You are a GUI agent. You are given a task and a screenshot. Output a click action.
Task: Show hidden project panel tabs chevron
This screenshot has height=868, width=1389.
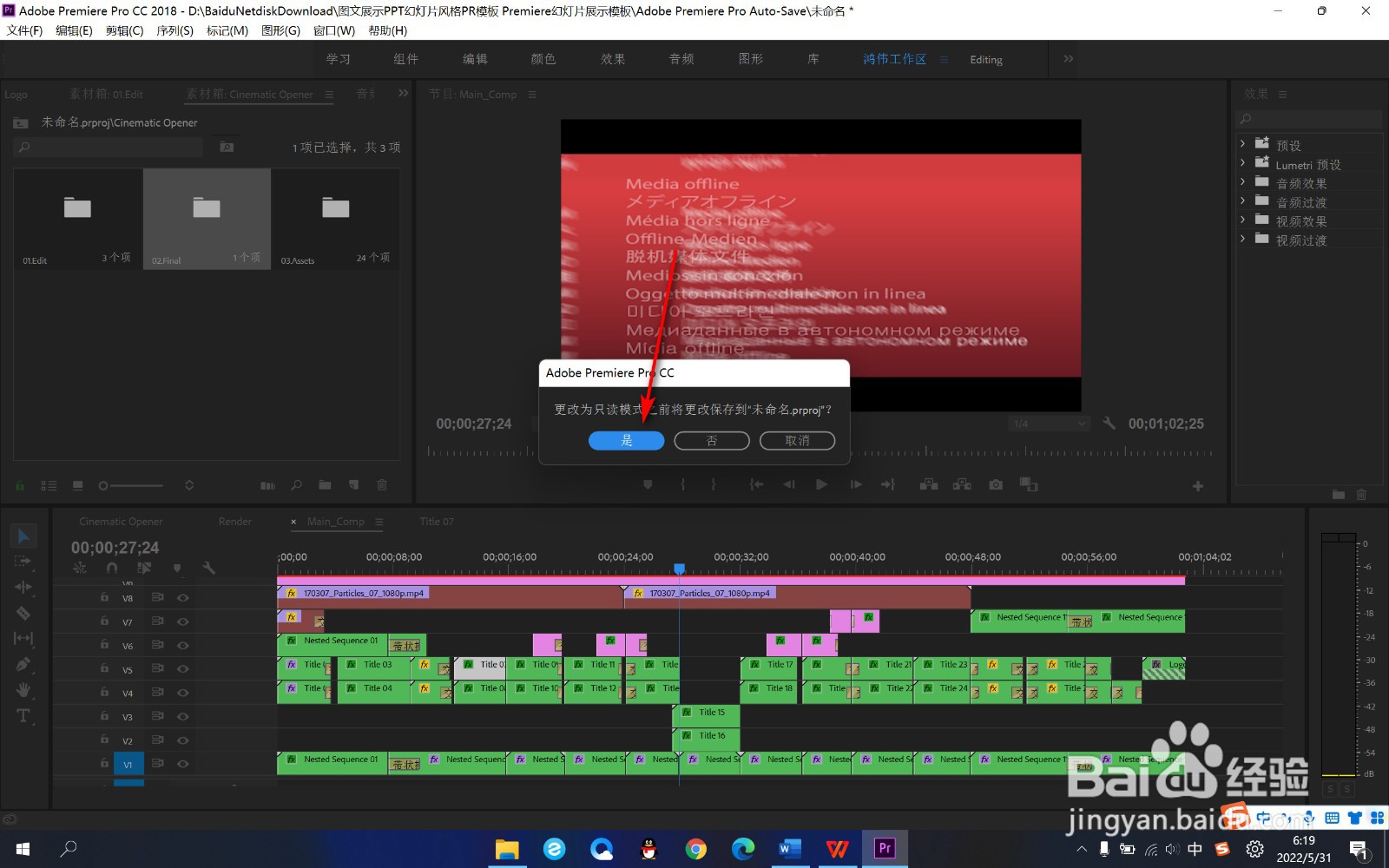coord(404,93)
